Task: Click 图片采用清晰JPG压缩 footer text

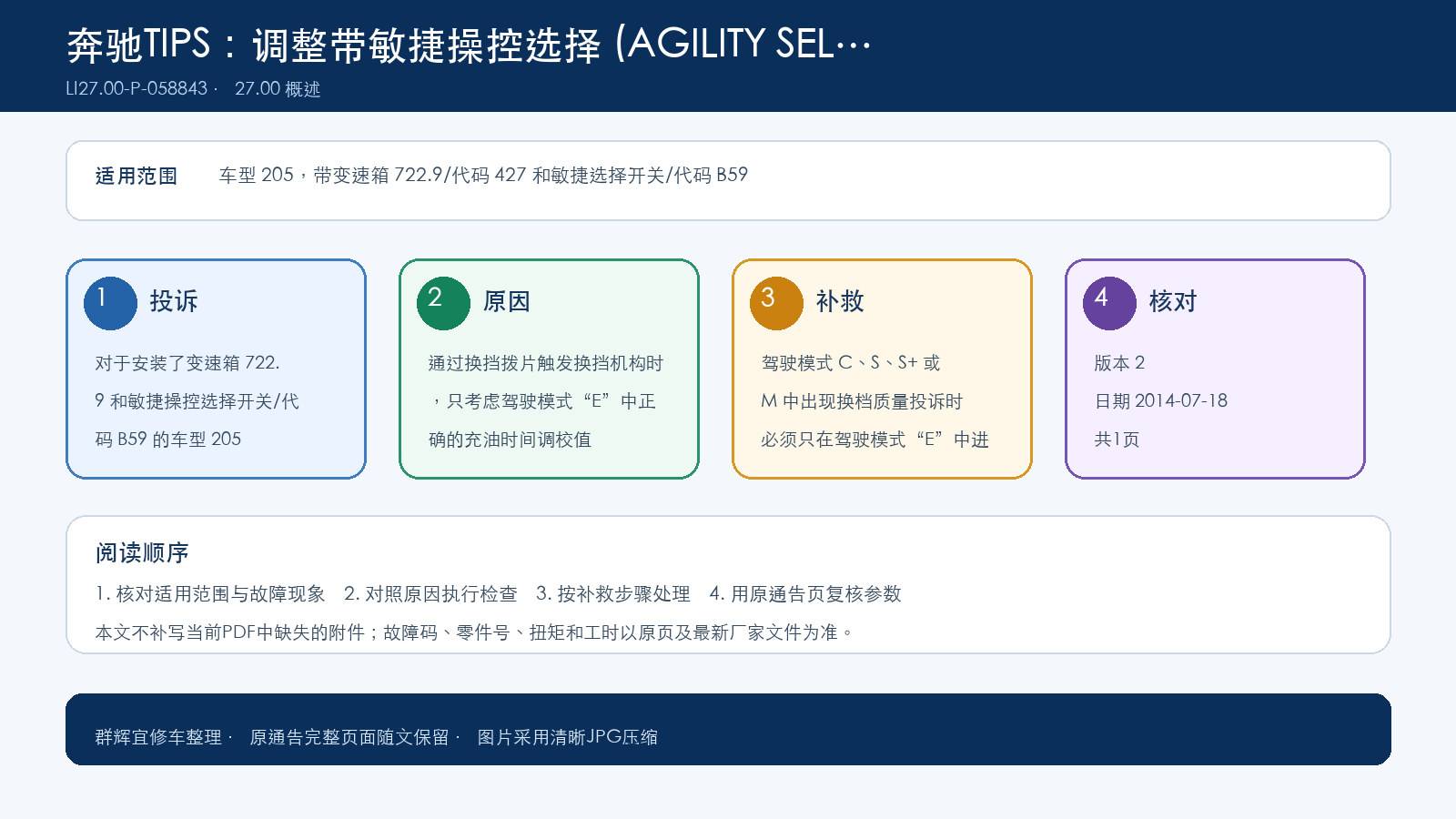Action: coord(568,737)
